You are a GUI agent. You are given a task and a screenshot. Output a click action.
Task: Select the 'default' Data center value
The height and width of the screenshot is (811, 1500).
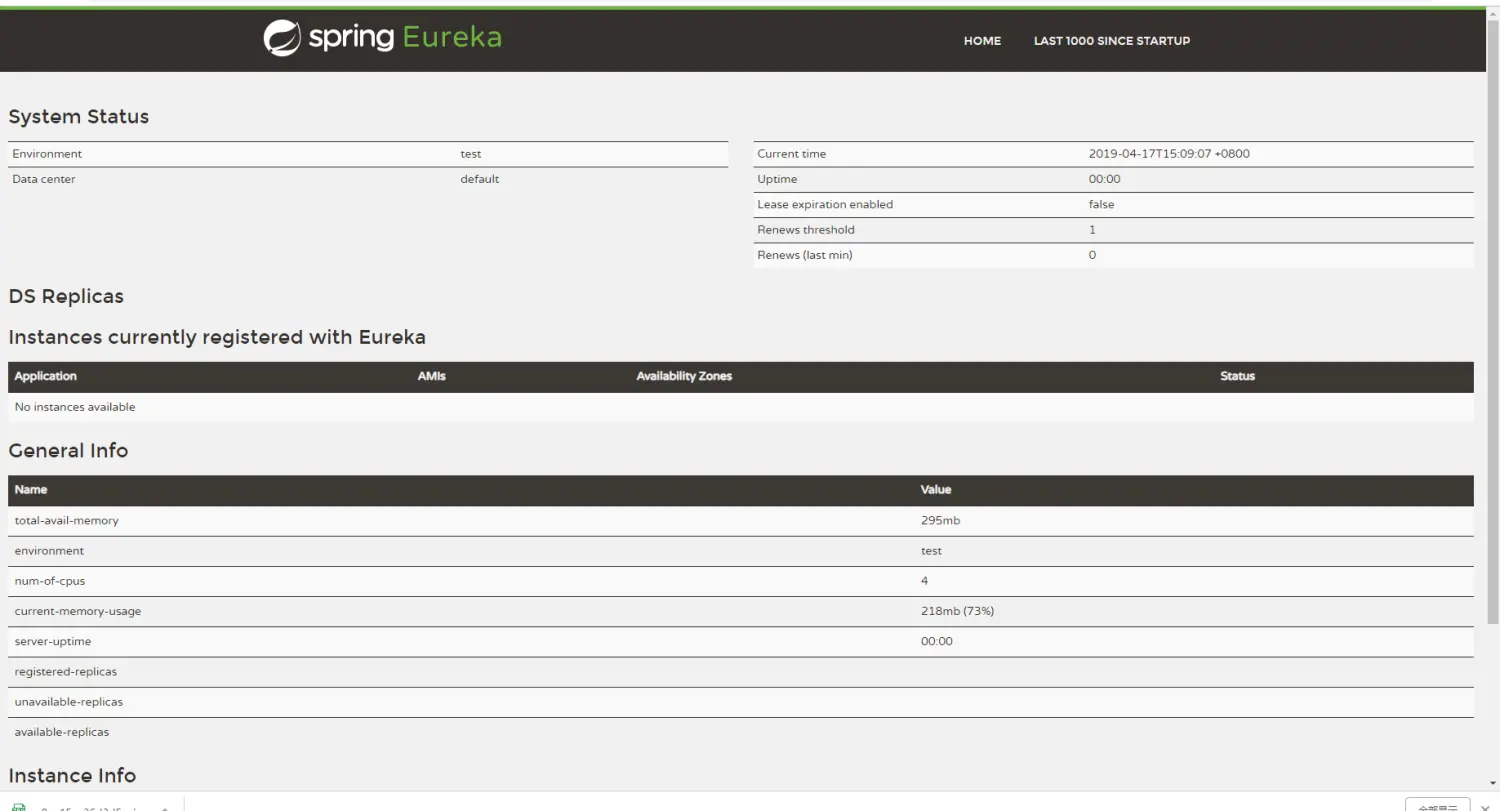click(480, 179)
